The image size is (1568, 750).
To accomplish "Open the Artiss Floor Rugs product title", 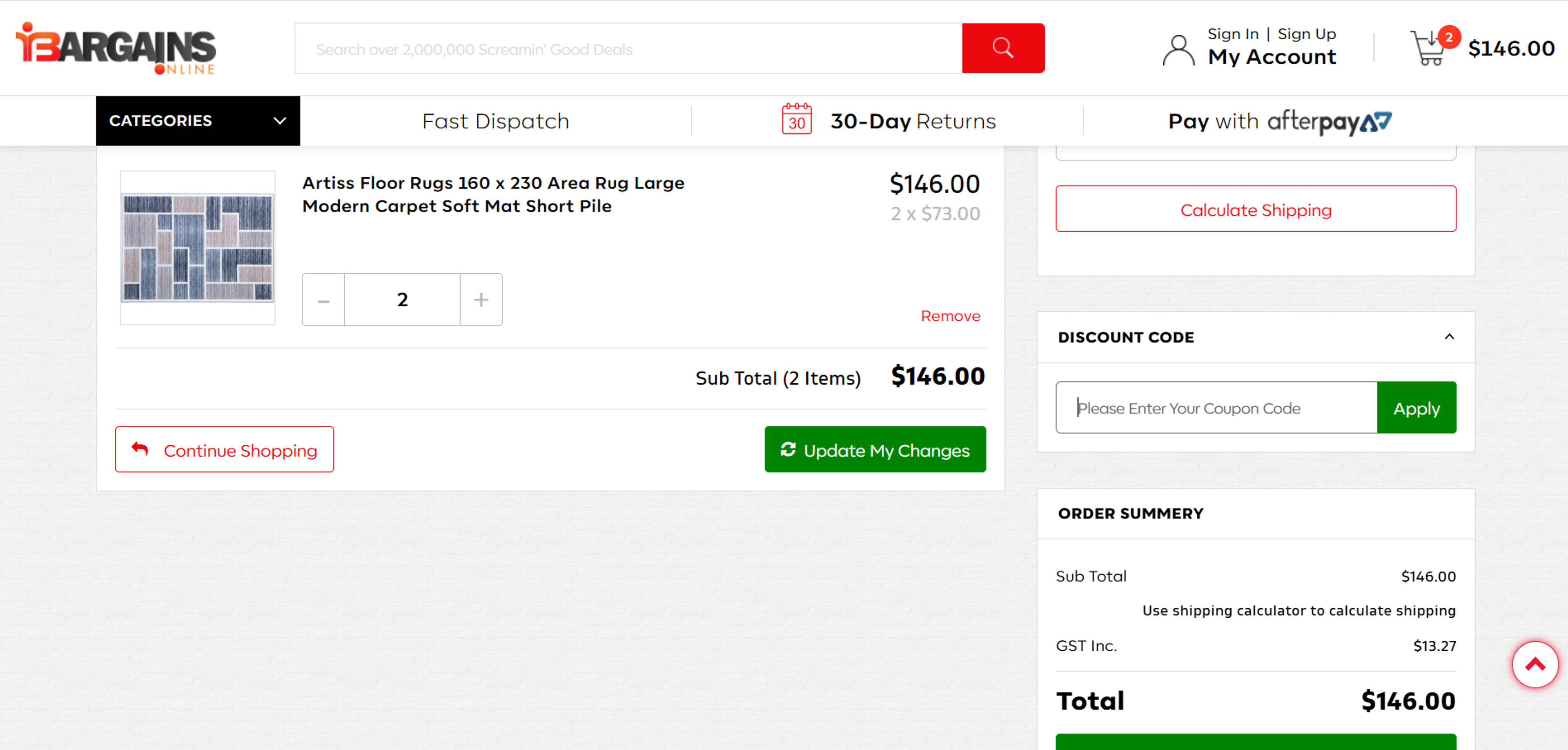I will coord(493,194).
